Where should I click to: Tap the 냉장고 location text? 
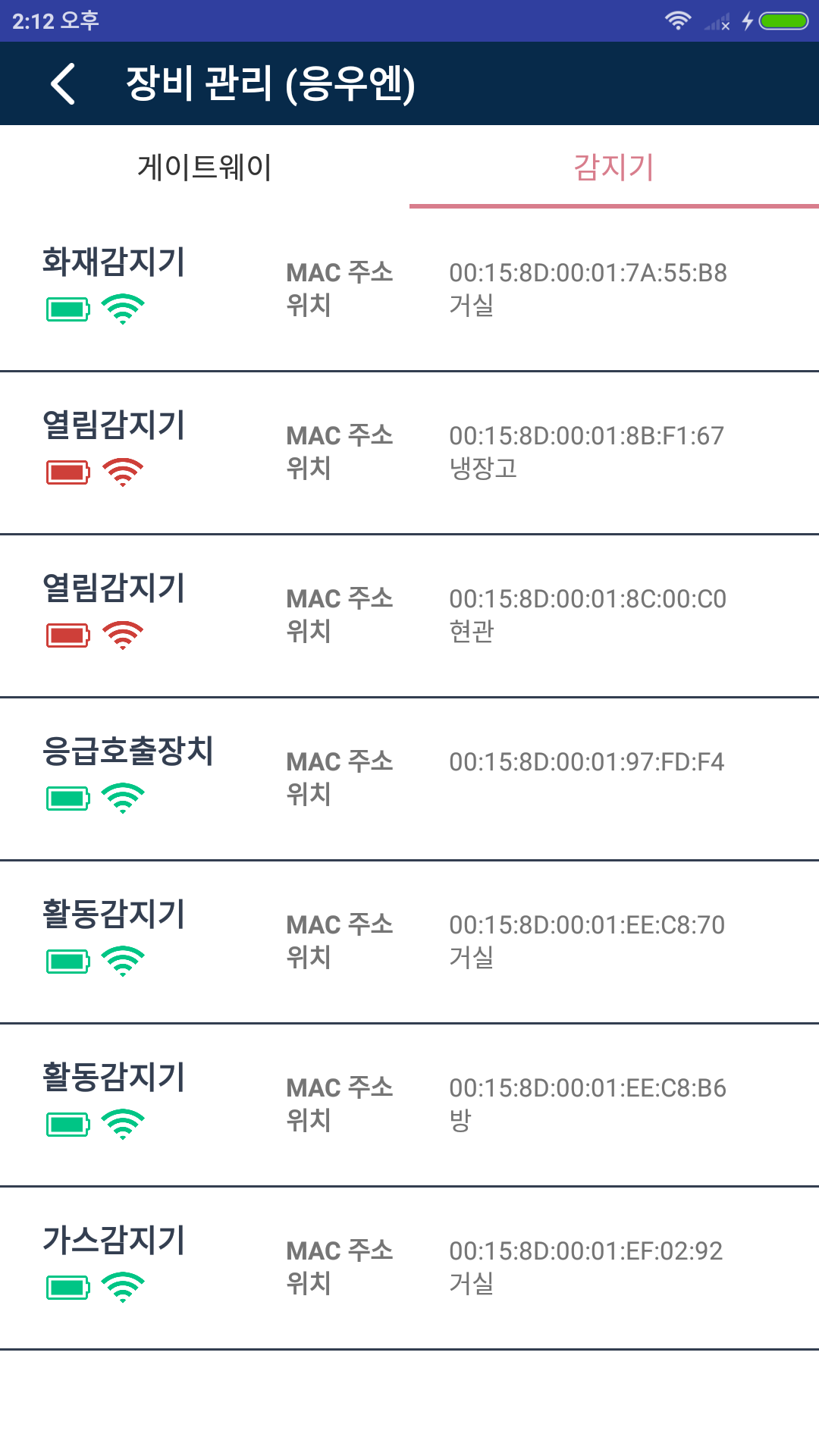483,468
